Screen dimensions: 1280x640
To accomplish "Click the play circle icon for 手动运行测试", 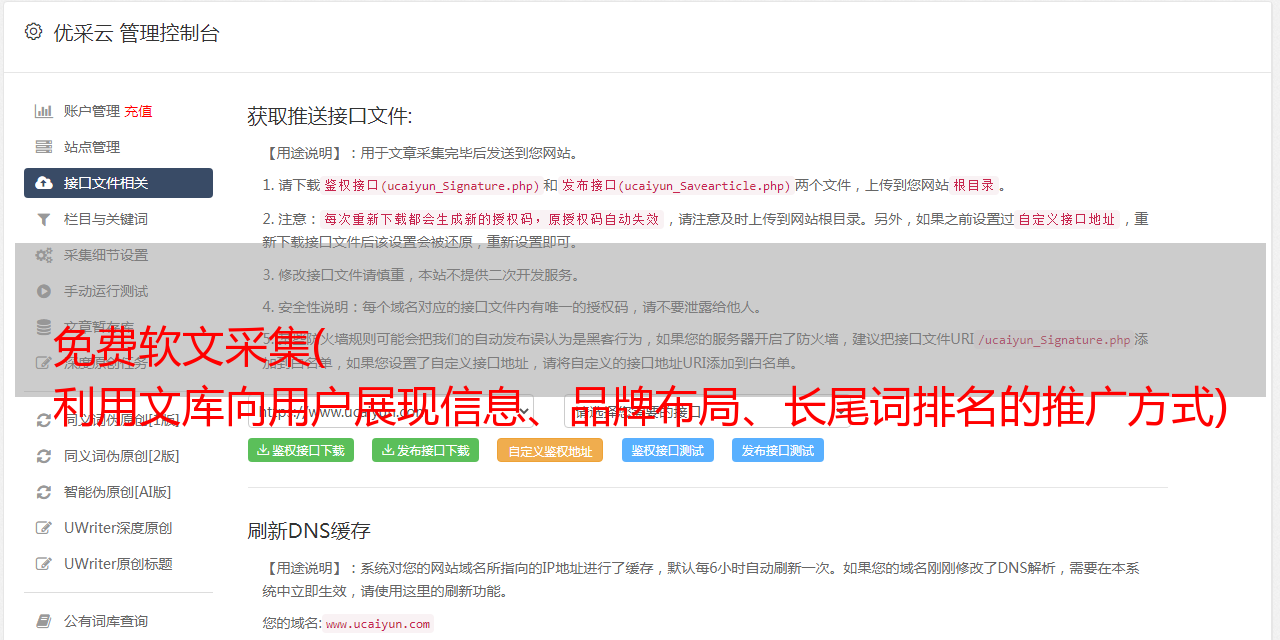I will pos(44,291).
